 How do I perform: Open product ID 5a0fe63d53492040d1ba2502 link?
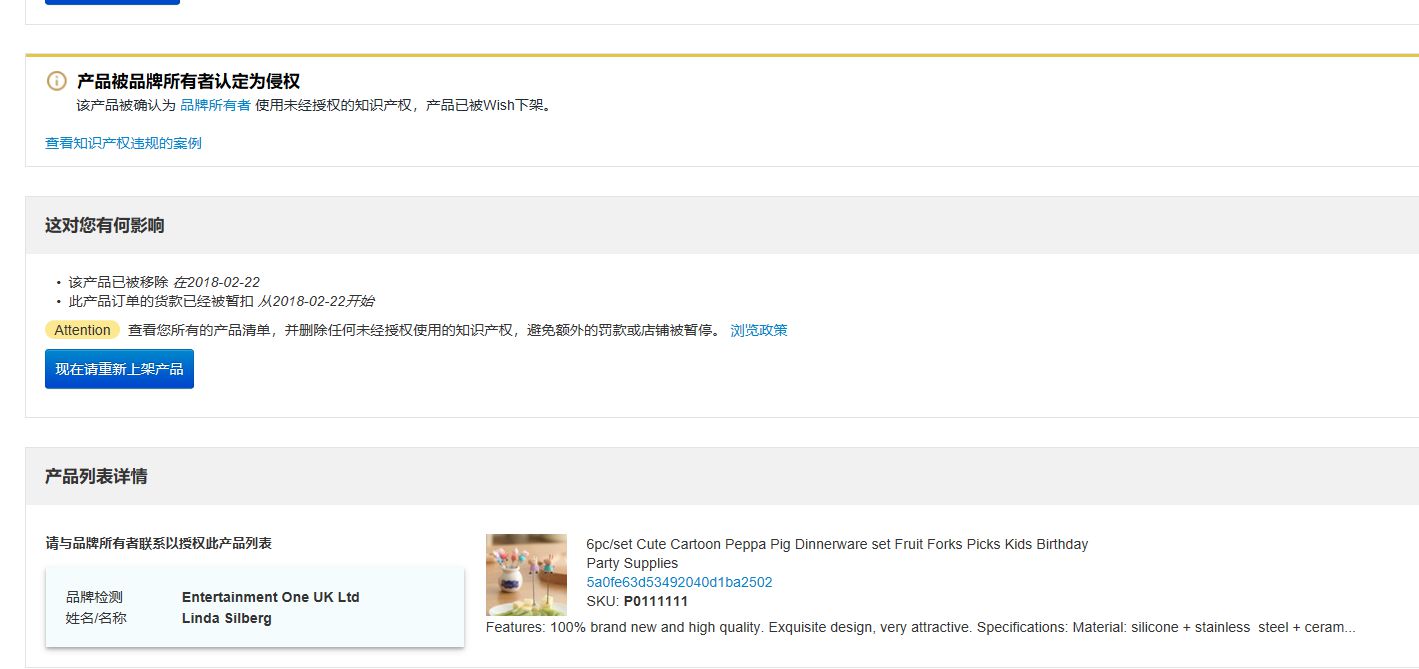point(679,582)
